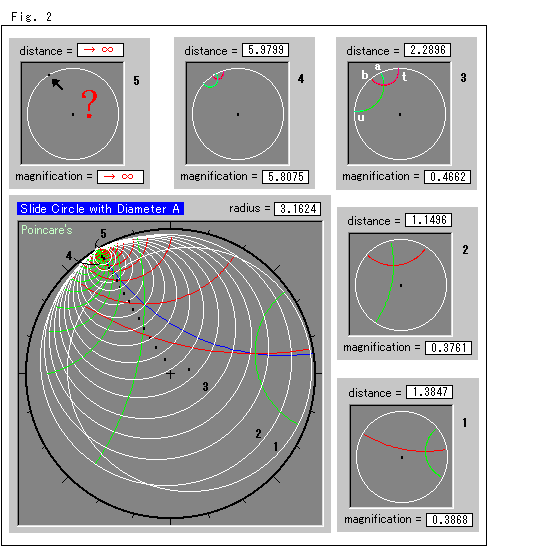The height and width of the screenshot is (559, 533).
Task: Click the black arrow in panel 5
Action: [x=57, y=84]
